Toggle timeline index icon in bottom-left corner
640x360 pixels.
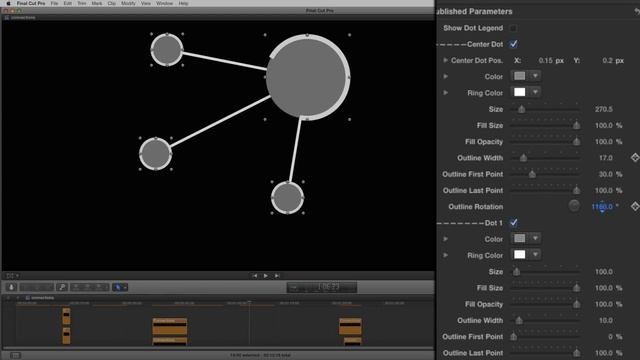point(15,356)
